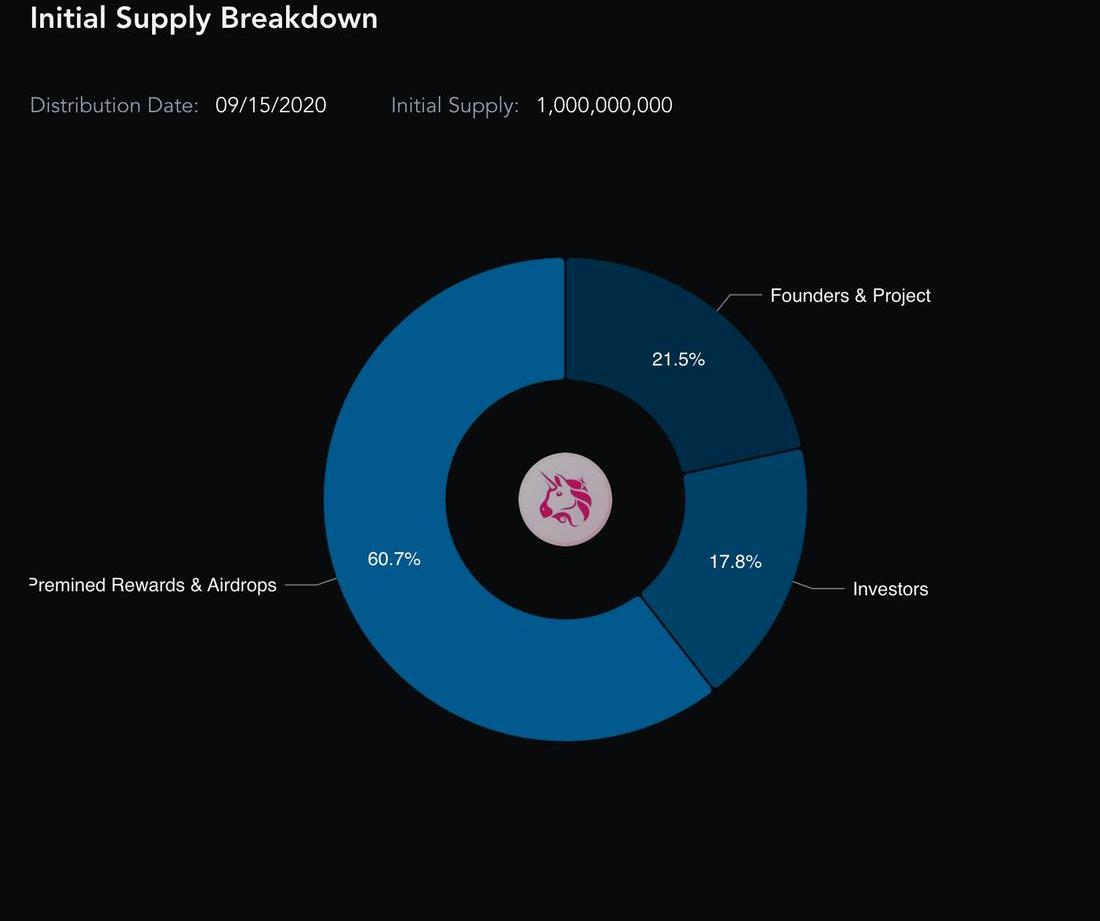Image resolution: width=1100 pixels, height=921 pixels.
Task: Click the 60.7% percentage value
Action: coord(394,560)
